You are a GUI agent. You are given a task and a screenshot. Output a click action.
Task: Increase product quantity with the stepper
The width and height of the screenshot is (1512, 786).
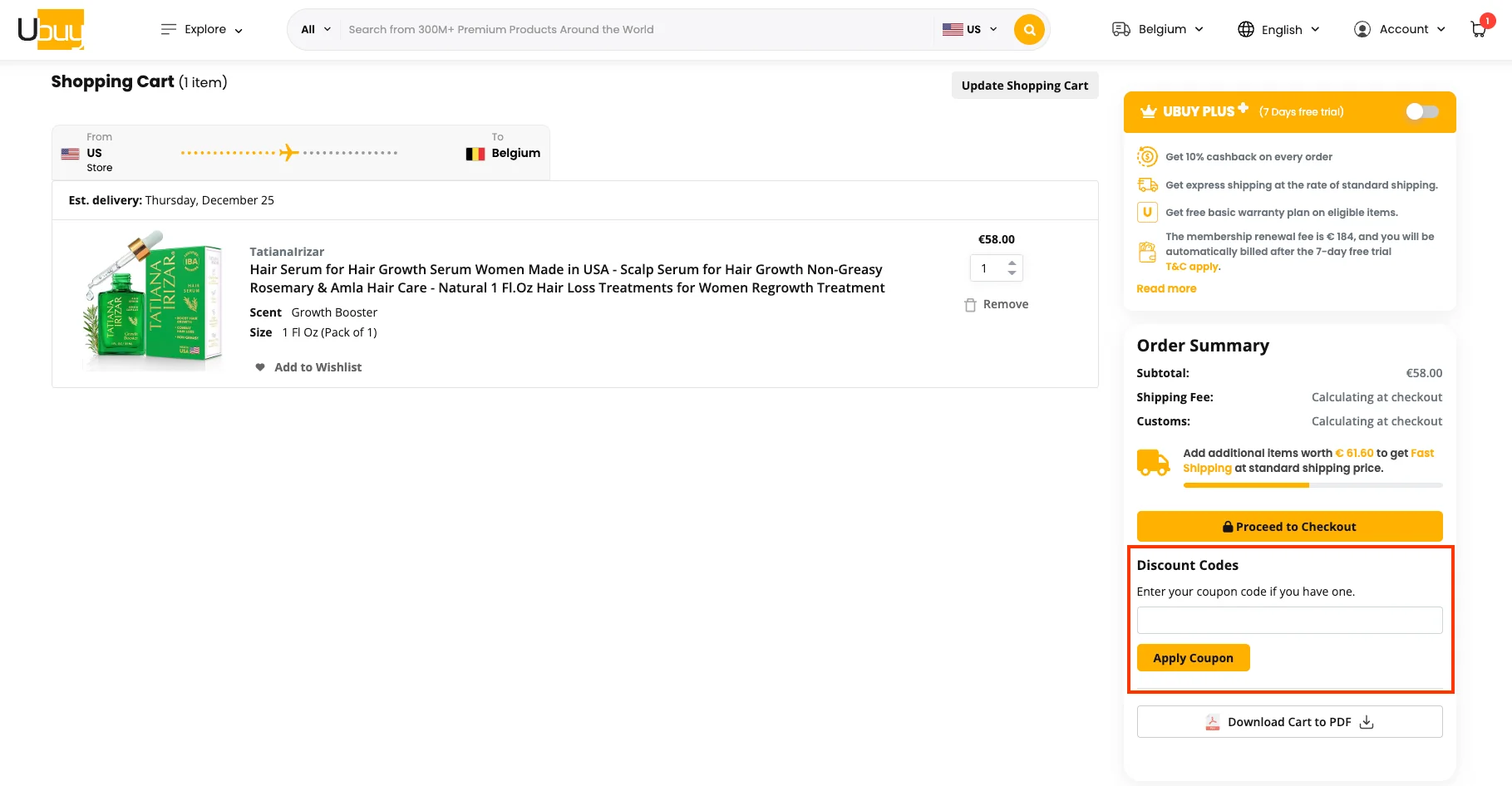point(1011,263)
